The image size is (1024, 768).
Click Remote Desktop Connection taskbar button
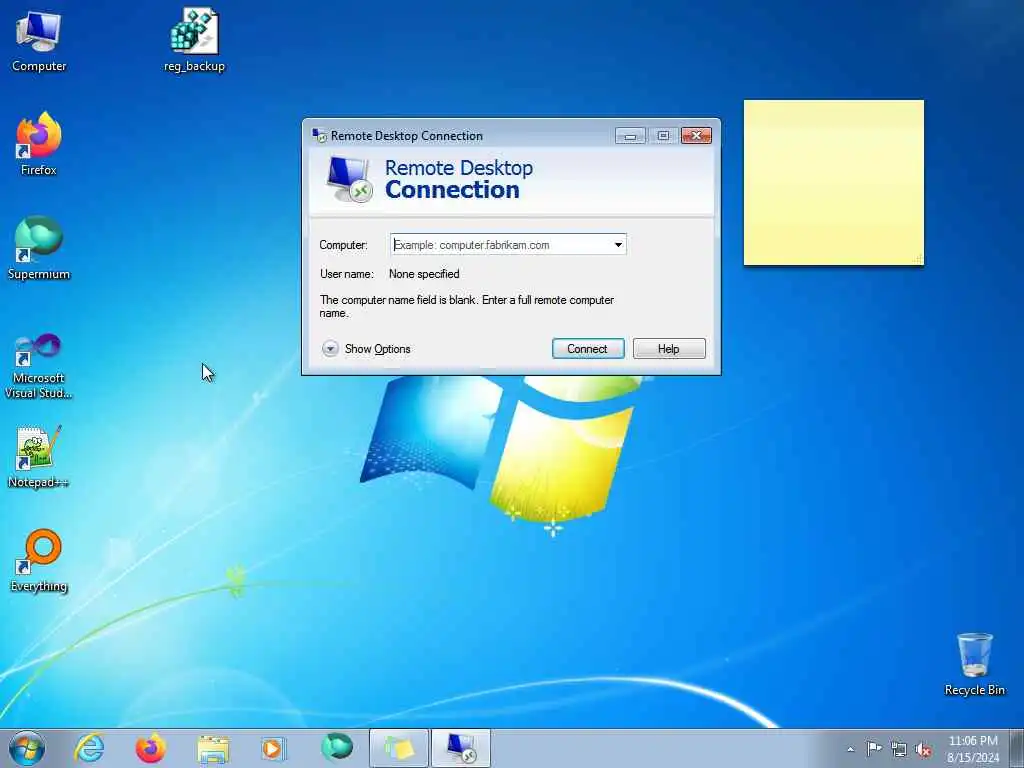coord(460,748)
